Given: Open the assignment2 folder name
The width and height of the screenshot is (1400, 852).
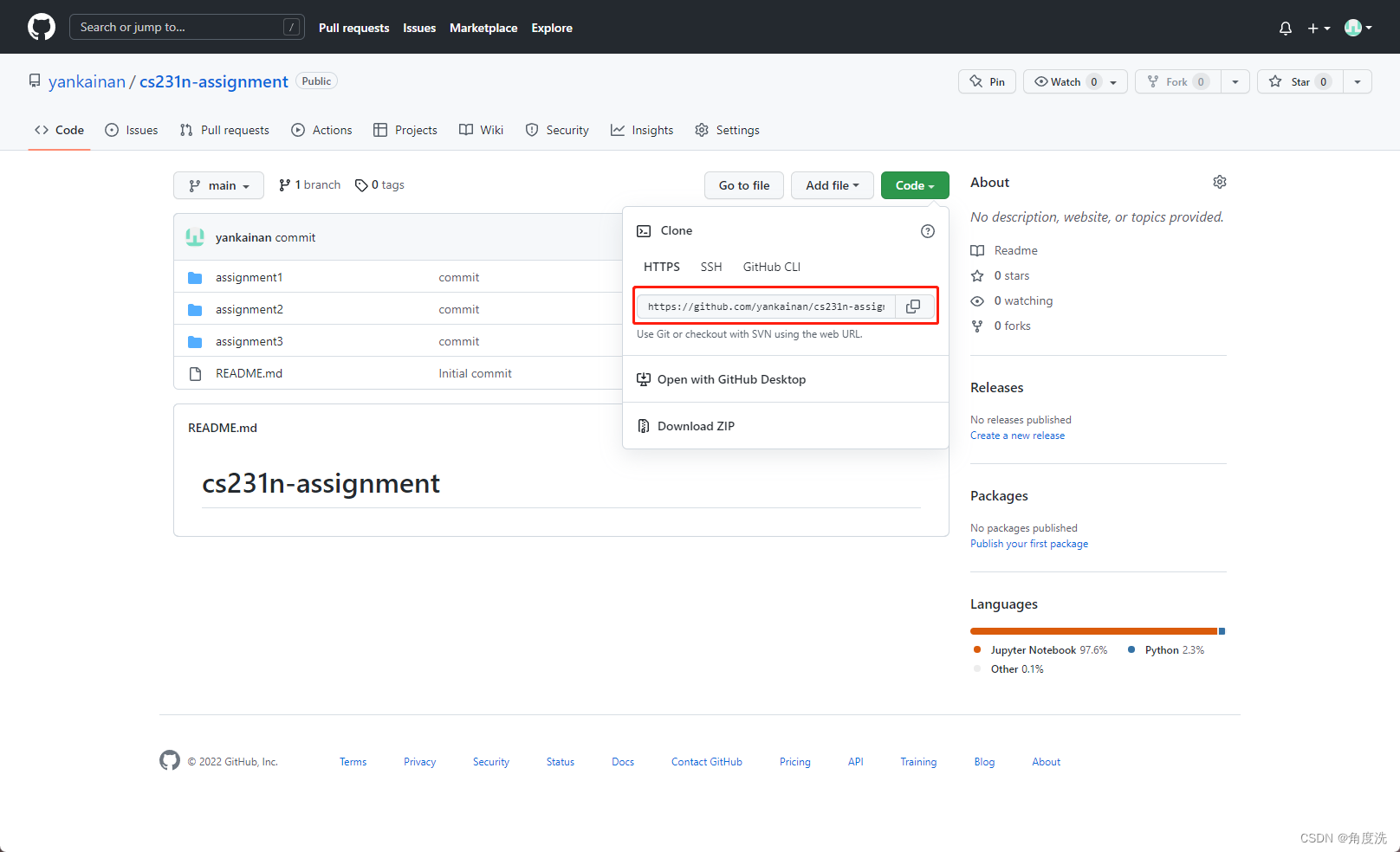Looking at the screenshot, I should pos(250,310).
